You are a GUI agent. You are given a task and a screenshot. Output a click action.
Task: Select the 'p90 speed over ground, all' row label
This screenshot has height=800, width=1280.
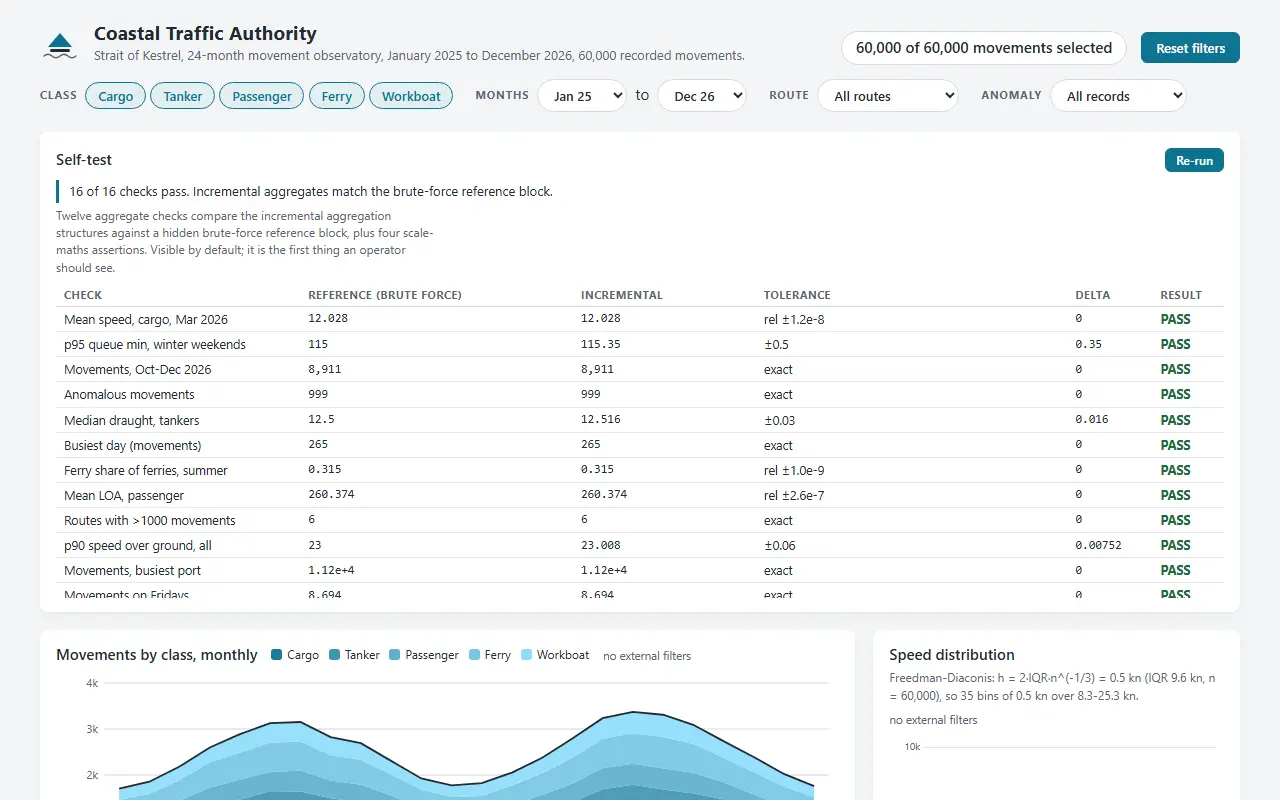[x=138, y=545]
